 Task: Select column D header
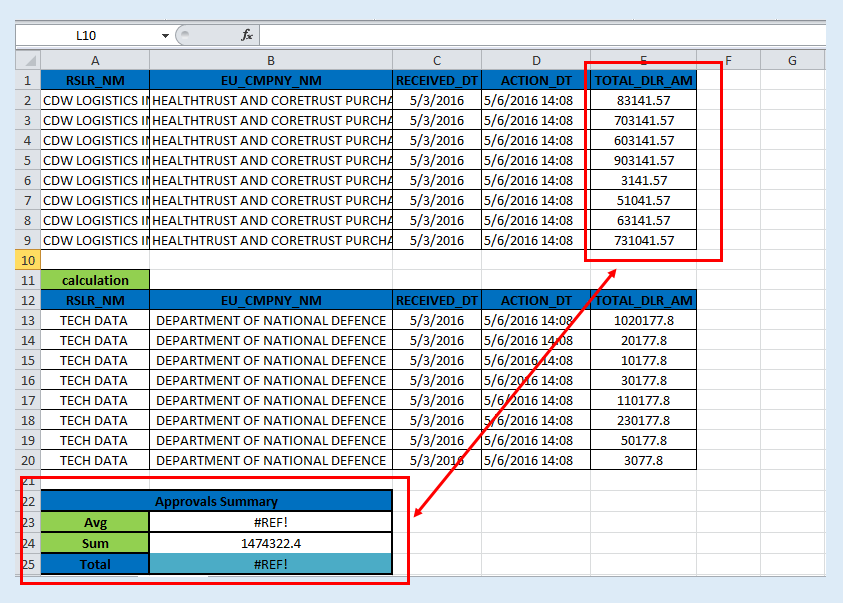pos(536,61)
